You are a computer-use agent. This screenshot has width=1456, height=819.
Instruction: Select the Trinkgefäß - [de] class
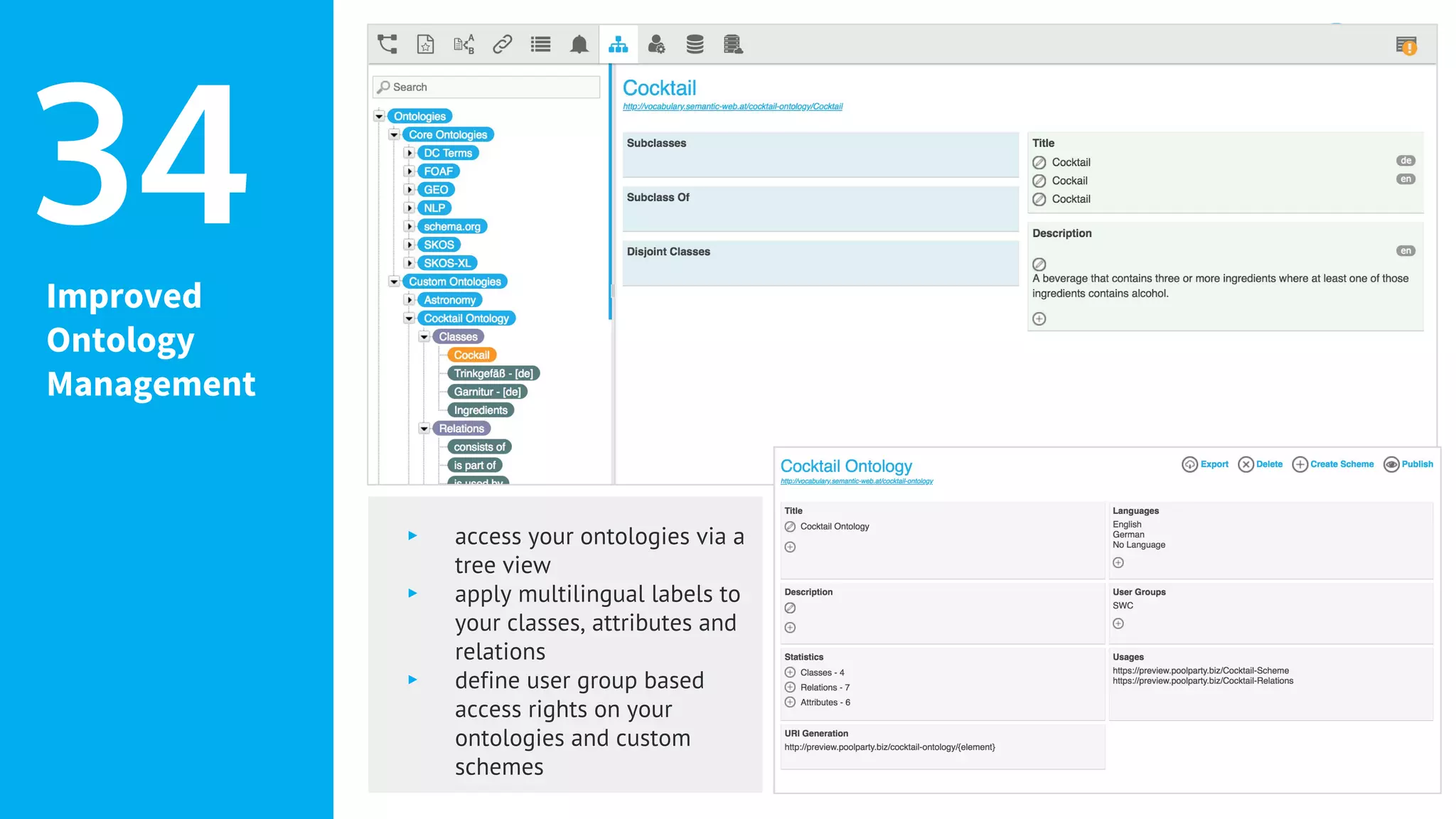coord(493,373)
